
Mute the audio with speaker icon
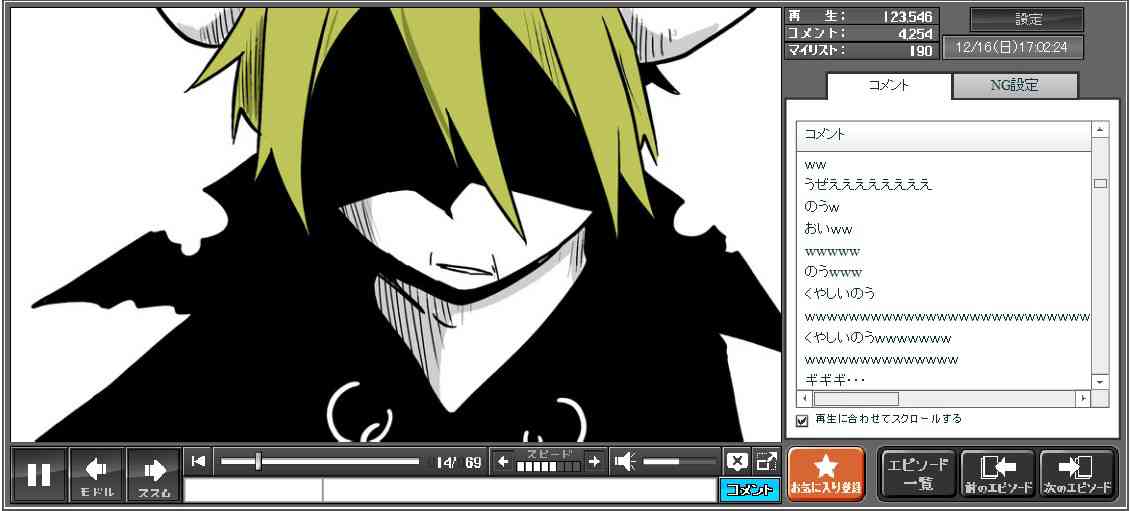[x=625, y=461]
